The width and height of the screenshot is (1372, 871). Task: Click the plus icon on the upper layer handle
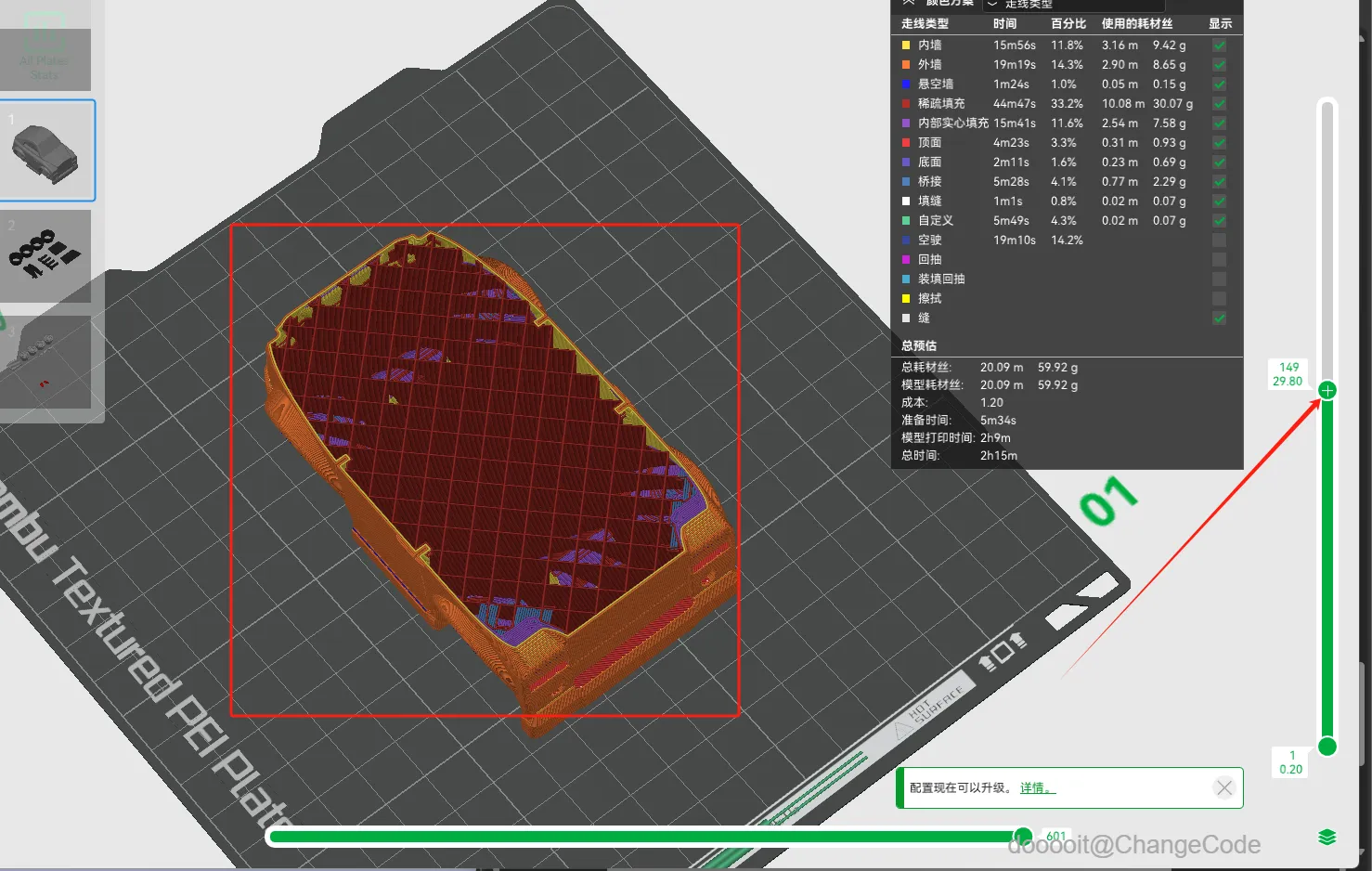pyautogui.click(x=1327, y=390)
